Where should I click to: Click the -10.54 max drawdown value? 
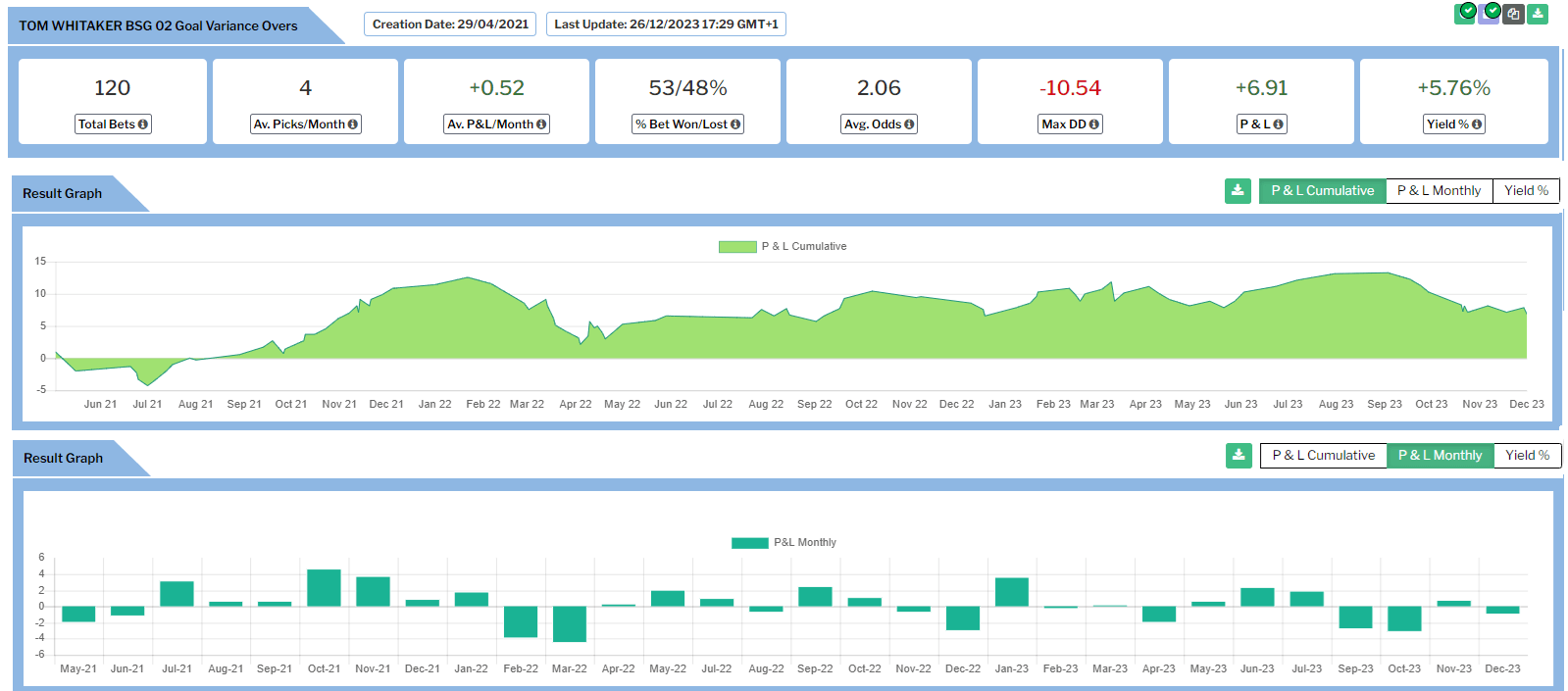[x=1071, y=88]
